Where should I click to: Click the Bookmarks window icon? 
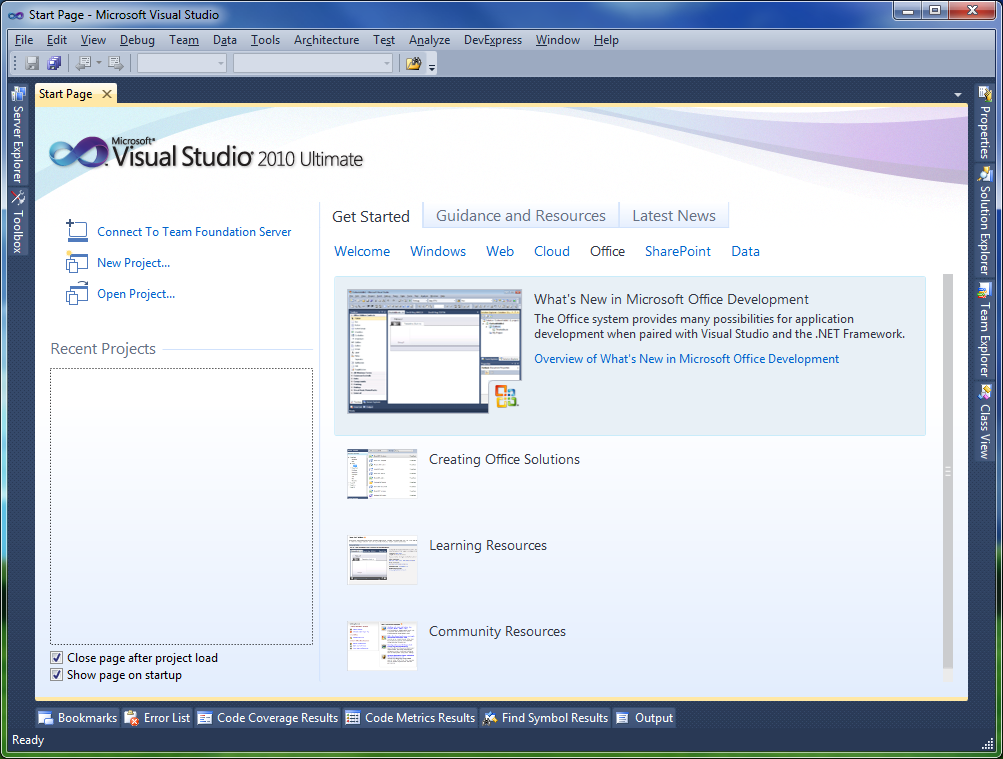[x=45, y=718]
